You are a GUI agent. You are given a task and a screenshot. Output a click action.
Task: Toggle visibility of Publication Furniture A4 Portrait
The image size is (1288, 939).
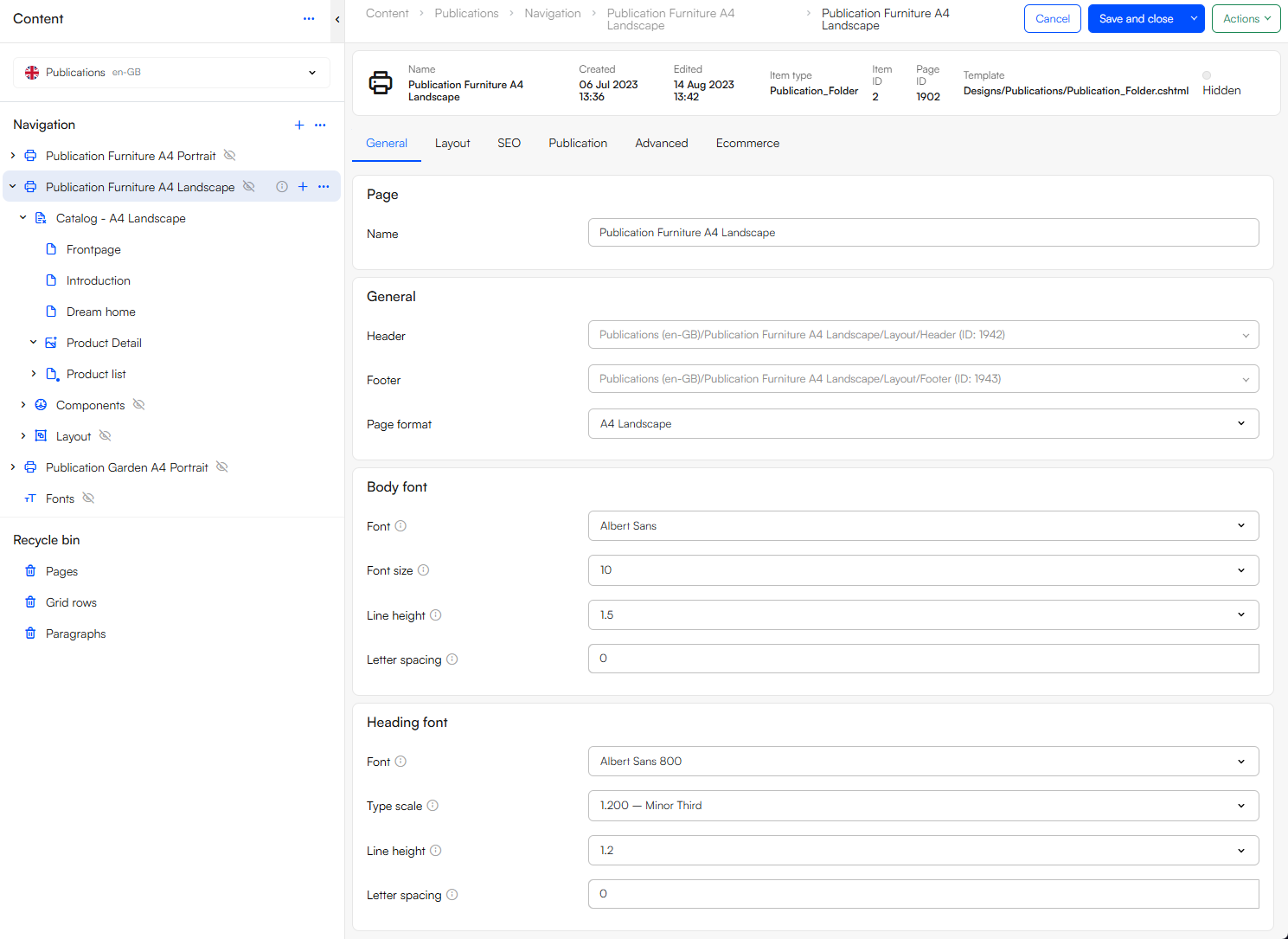pyautogui.click(x=230, y=156)
